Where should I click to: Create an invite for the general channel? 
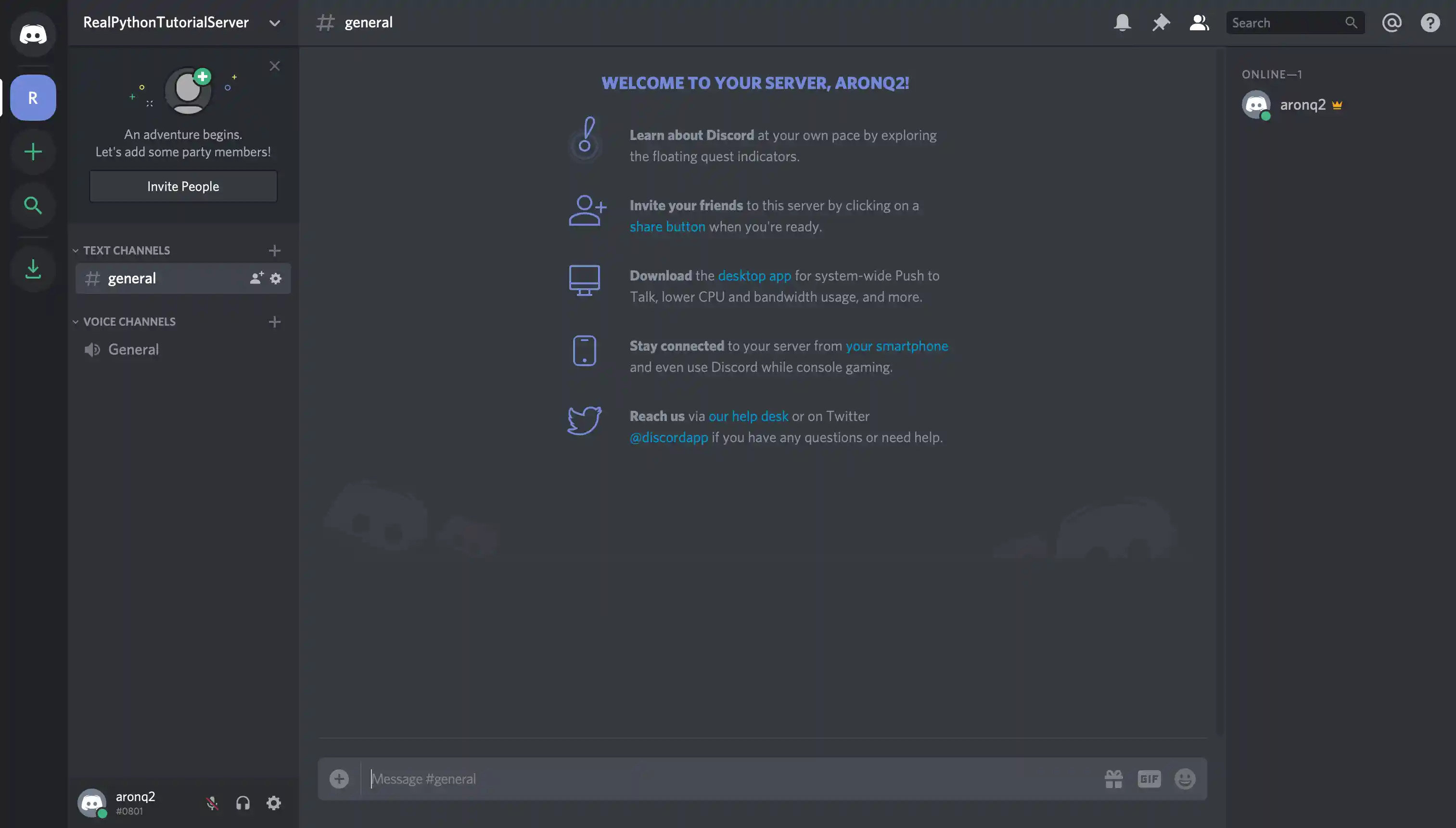256,278
